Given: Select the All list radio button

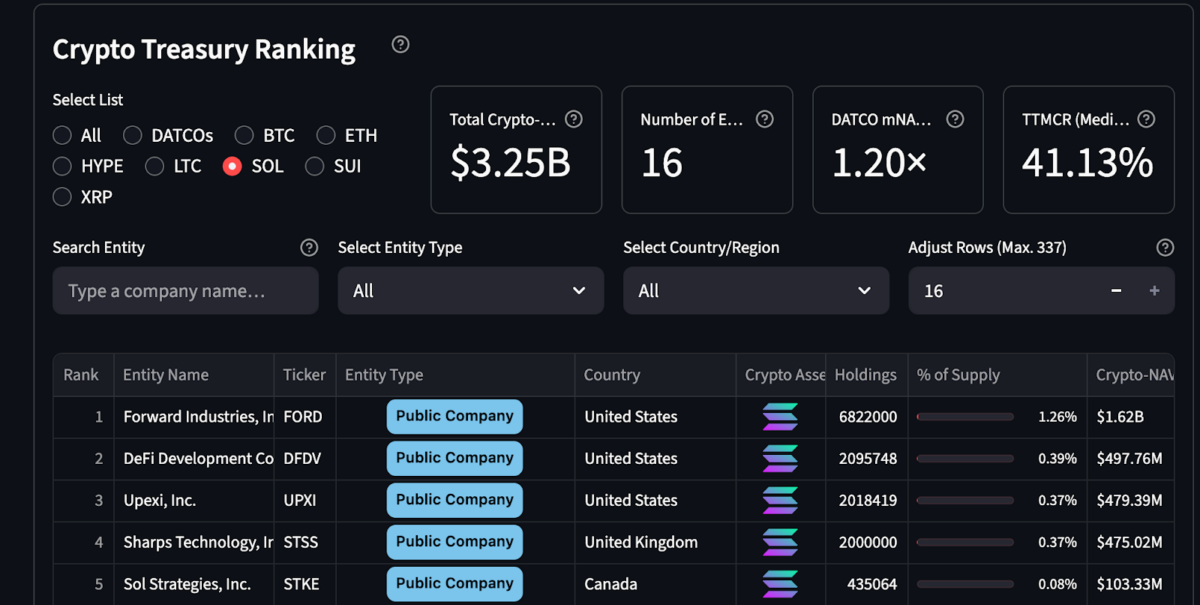Looking at the screenshot, I should pyautogui.click(x=62, y=135).
